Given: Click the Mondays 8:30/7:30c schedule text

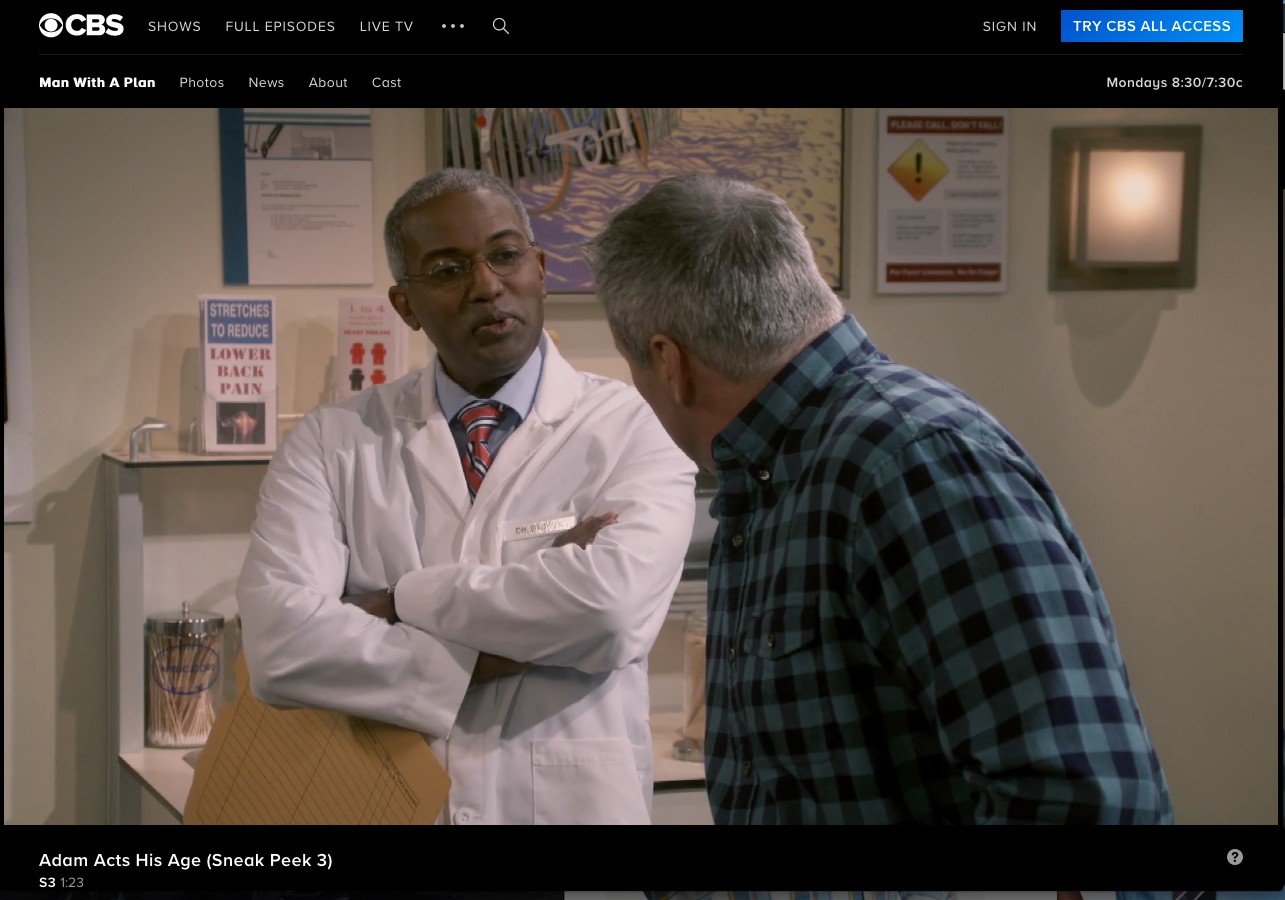Looking at the screenshot, I should tap(1174, 83).
